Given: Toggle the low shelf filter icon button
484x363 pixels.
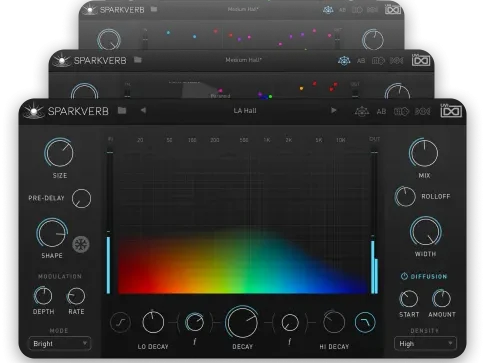Looking at the screenshot, I should (120, 322).
